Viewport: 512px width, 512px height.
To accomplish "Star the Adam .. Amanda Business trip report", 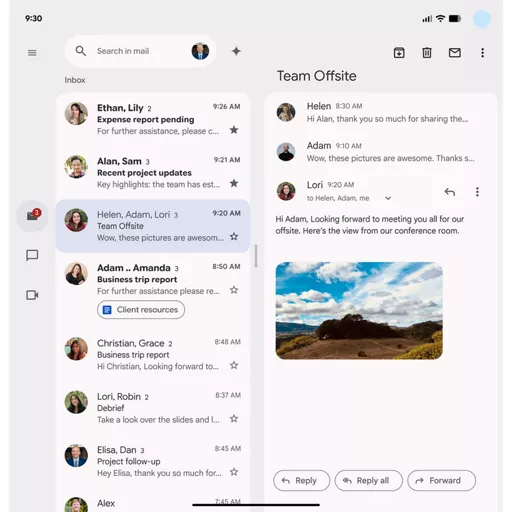I will [234, 290].
